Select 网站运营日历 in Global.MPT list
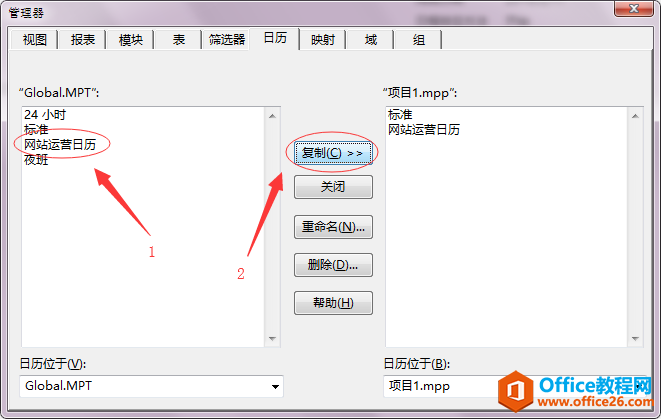 pos(60,145)
